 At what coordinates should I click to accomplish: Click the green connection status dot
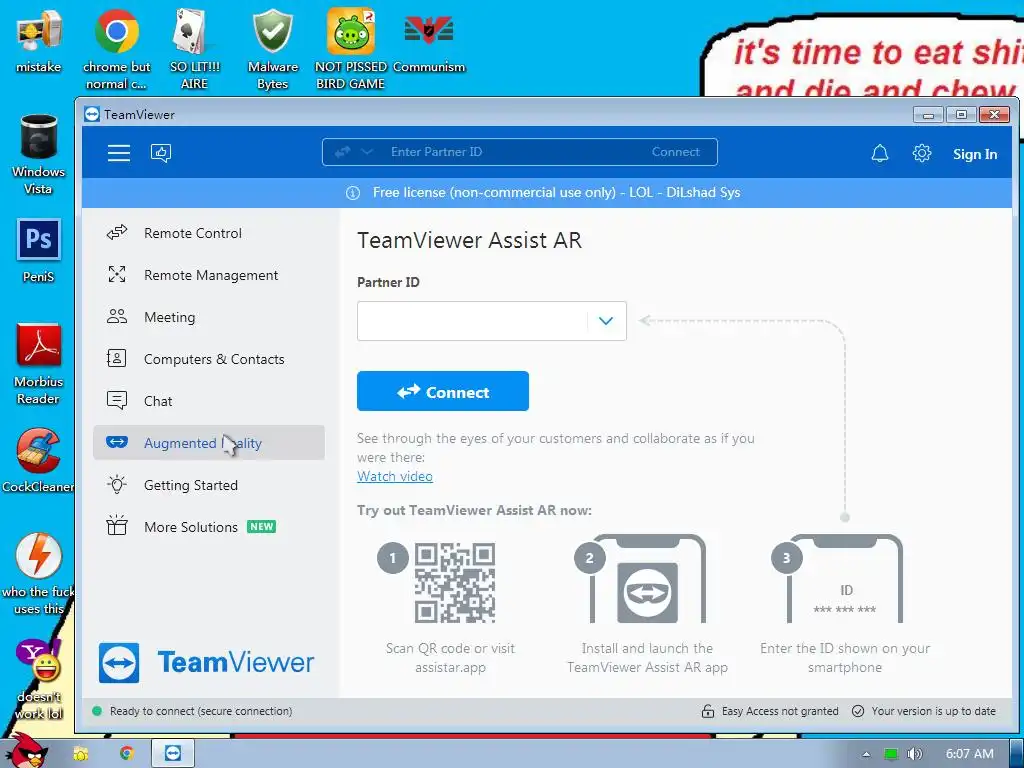(x=97, y=711)
